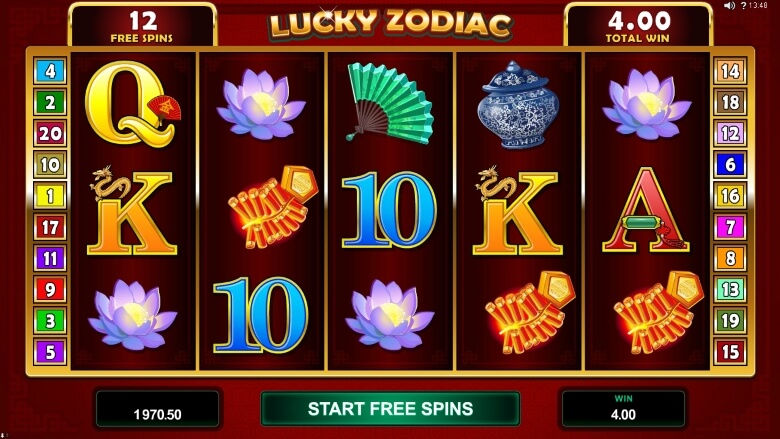Viewport: 780px width, 439px height.
Task: Click the blue porcelain vase symbol
Action: click(518, 105)
